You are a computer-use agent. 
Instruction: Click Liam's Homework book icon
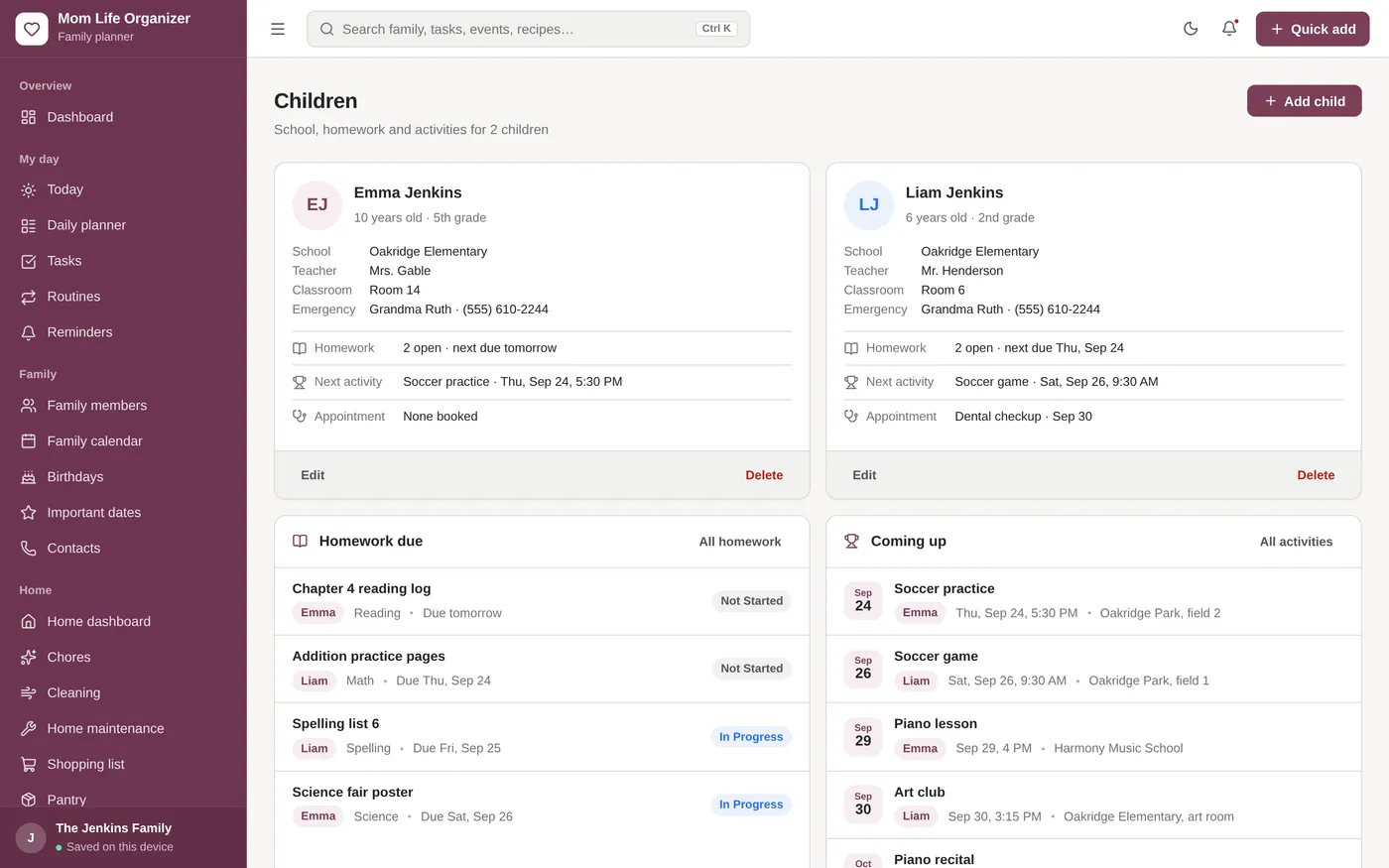[851, 348]
